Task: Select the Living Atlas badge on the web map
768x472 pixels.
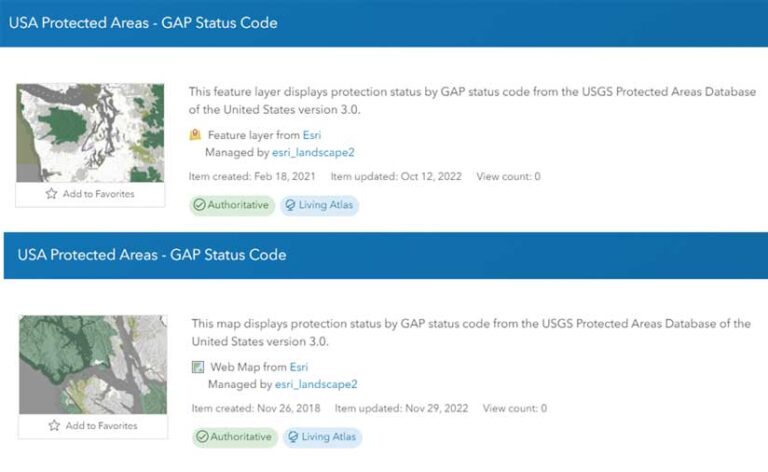Action: tap(322, 437)
